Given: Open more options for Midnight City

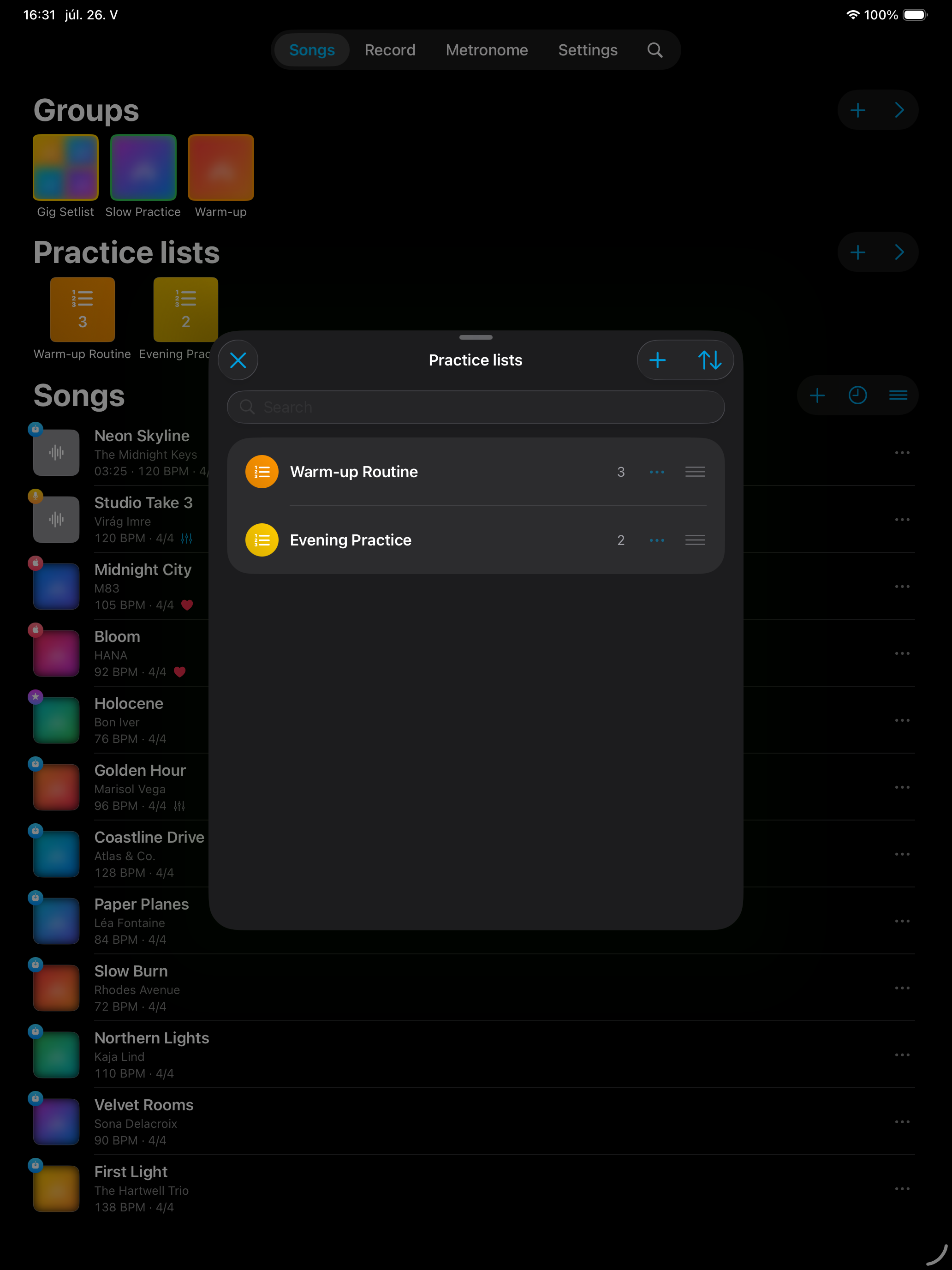Looking at the screenshot, I should coord(902,586).
